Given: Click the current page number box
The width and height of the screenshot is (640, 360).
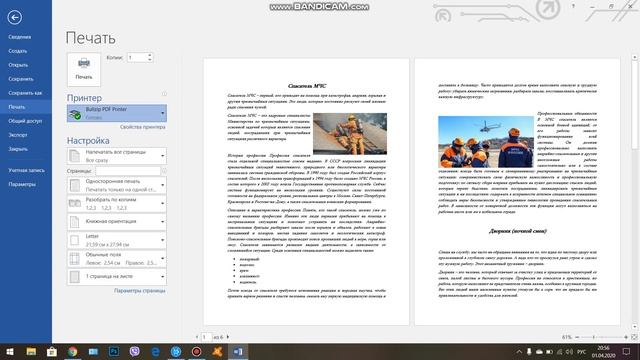Looking at the screenshot, I should [207, 337].
